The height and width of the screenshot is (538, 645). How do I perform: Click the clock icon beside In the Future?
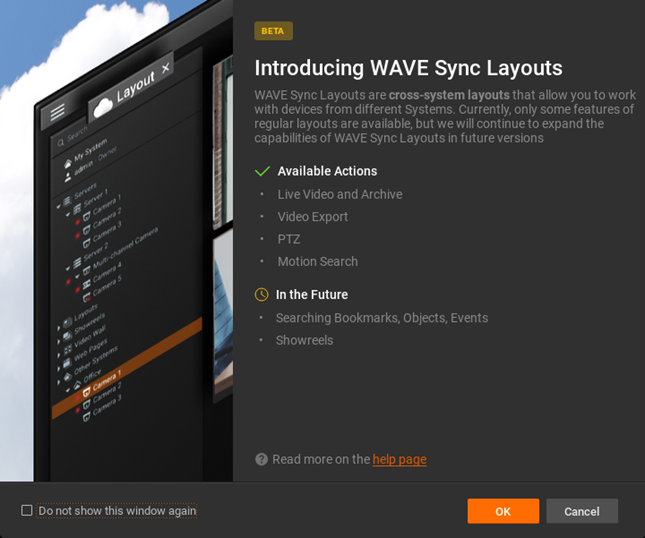262,295
